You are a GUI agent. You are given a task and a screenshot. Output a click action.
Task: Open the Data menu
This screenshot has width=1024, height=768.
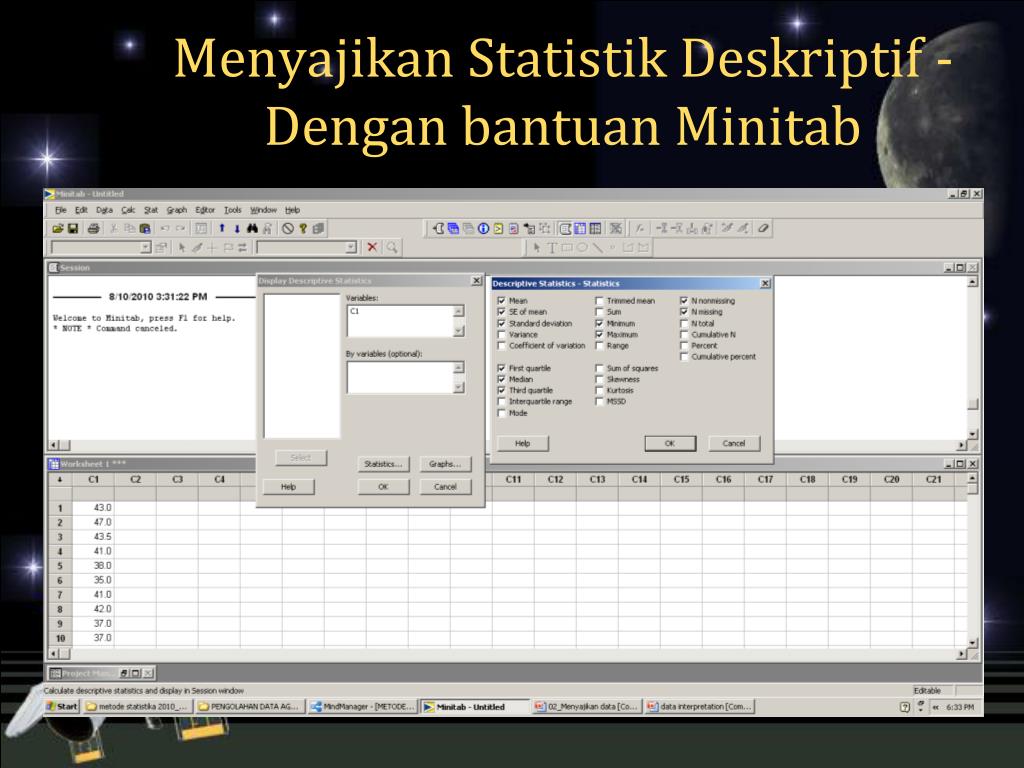[104, 210]
